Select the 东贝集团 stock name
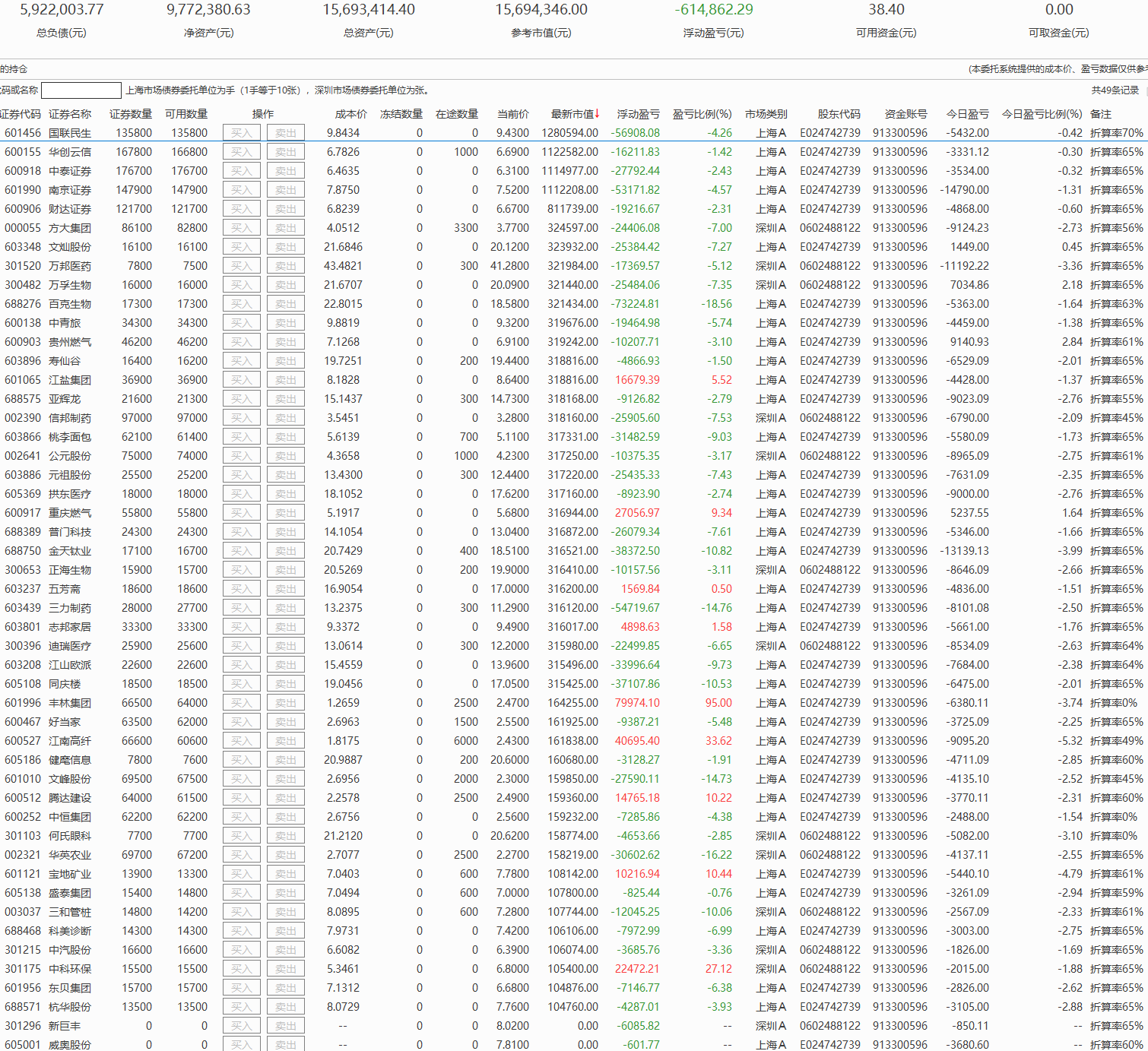The width and height of the screenshot is (1148, 1051). coord(70,988)
